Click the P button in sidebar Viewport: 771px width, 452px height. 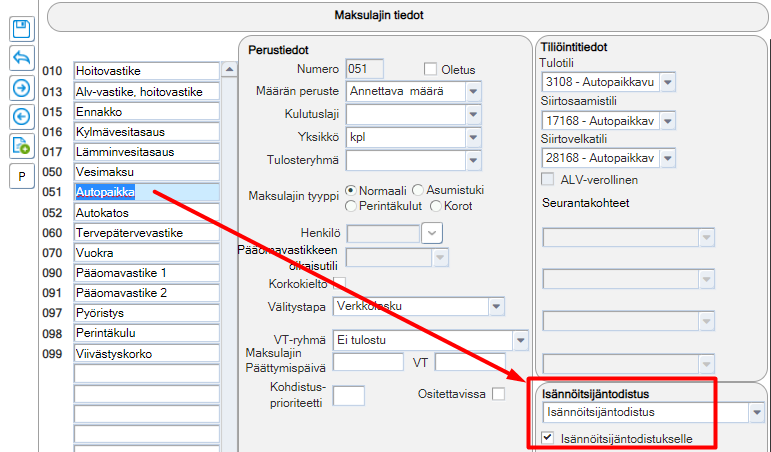tap(22, 176)
